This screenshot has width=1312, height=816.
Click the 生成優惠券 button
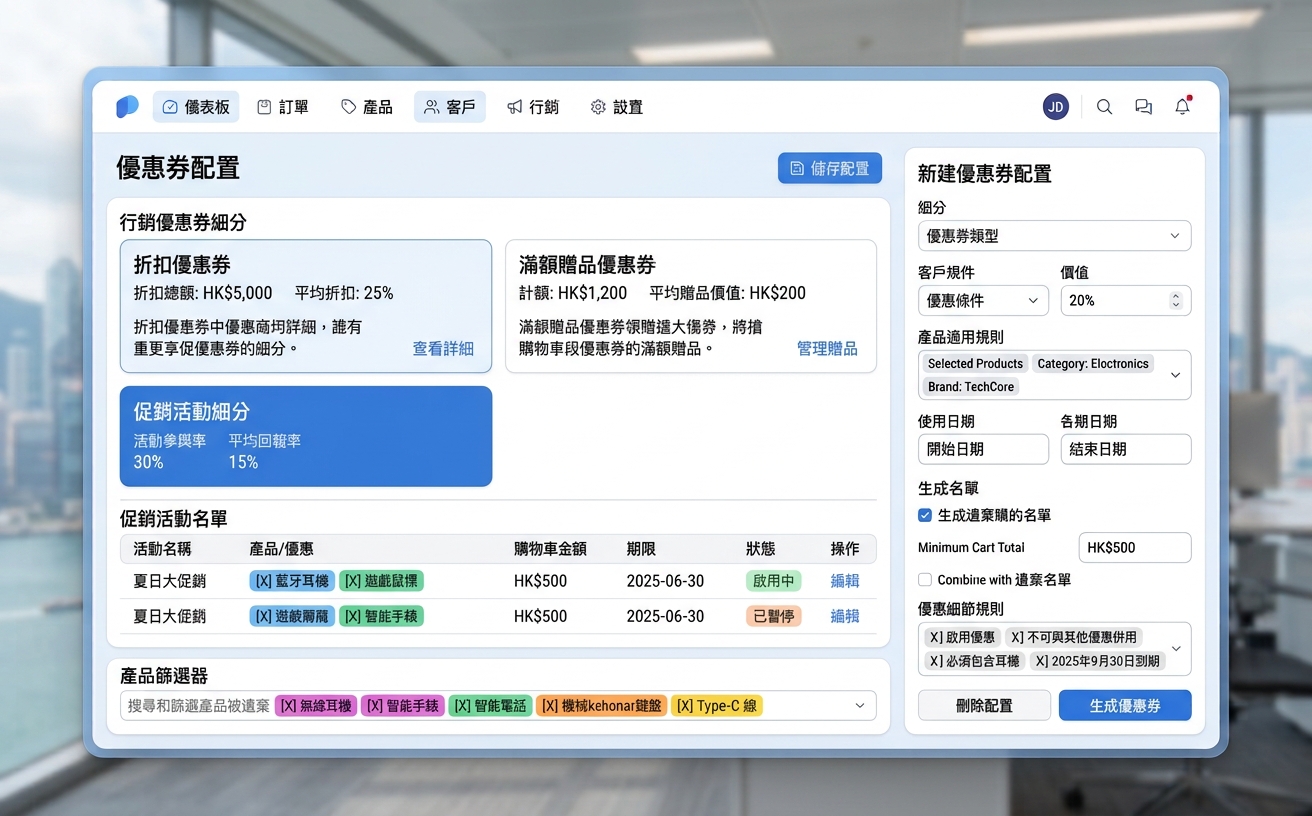point(1125,705)
